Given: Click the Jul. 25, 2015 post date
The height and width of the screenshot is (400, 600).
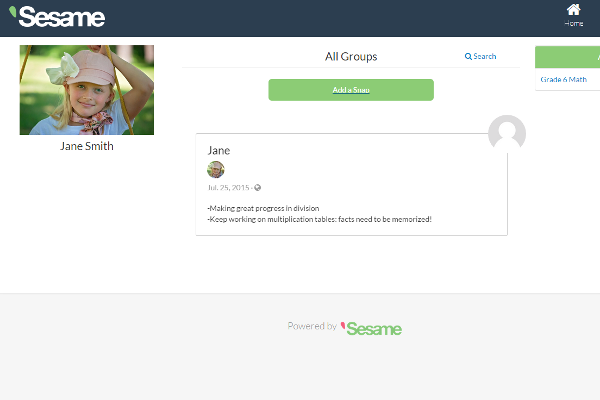Looking at the screenshot, I should (x=228, y=188).
